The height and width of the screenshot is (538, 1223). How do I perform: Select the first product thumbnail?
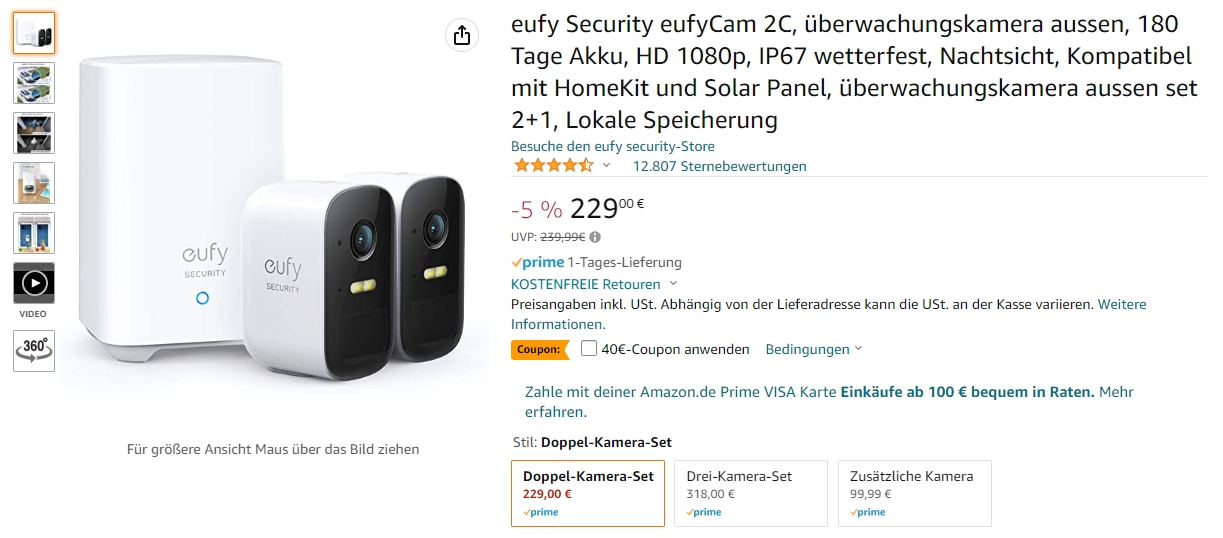click(34, 33)
